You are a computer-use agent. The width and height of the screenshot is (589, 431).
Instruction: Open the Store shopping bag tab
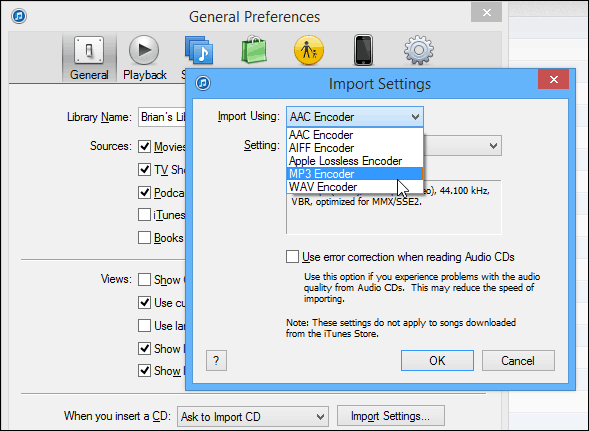coord(254,50)
